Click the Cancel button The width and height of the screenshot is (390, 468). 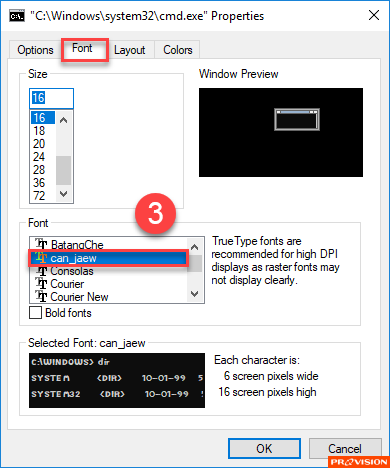[345, 448]
